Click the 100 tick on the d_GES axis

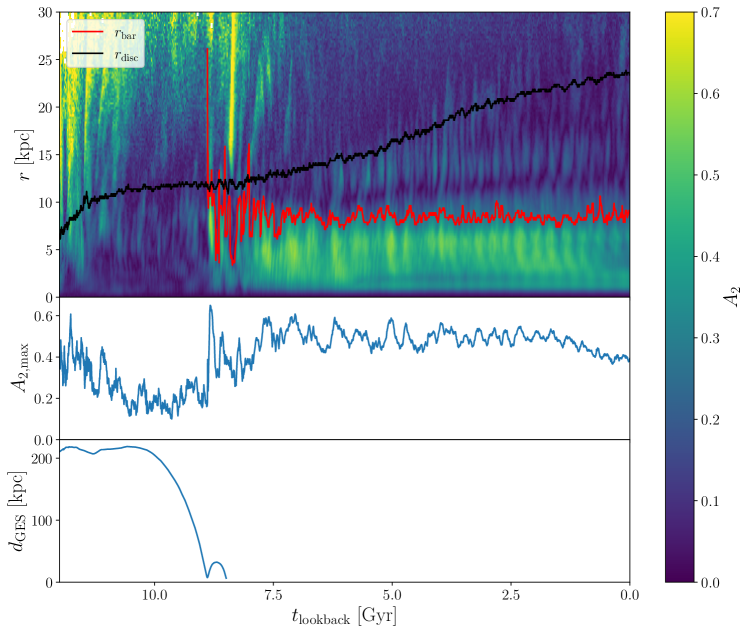click(x=42, y=520)
